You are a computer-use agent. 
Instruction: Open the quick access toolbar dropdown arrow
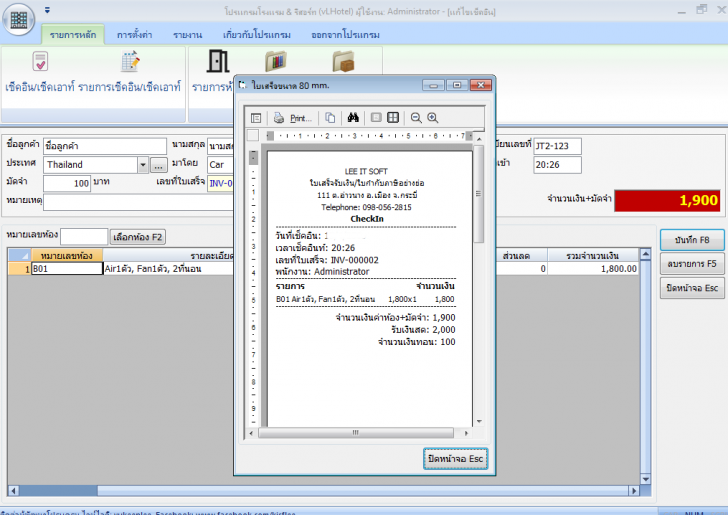(x=47, y=10)
